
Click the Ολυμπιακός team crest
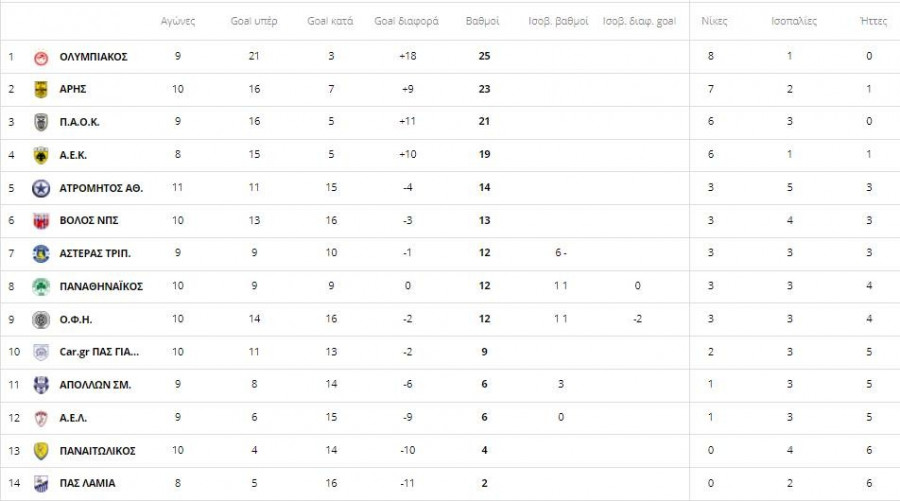pos(41,57)
